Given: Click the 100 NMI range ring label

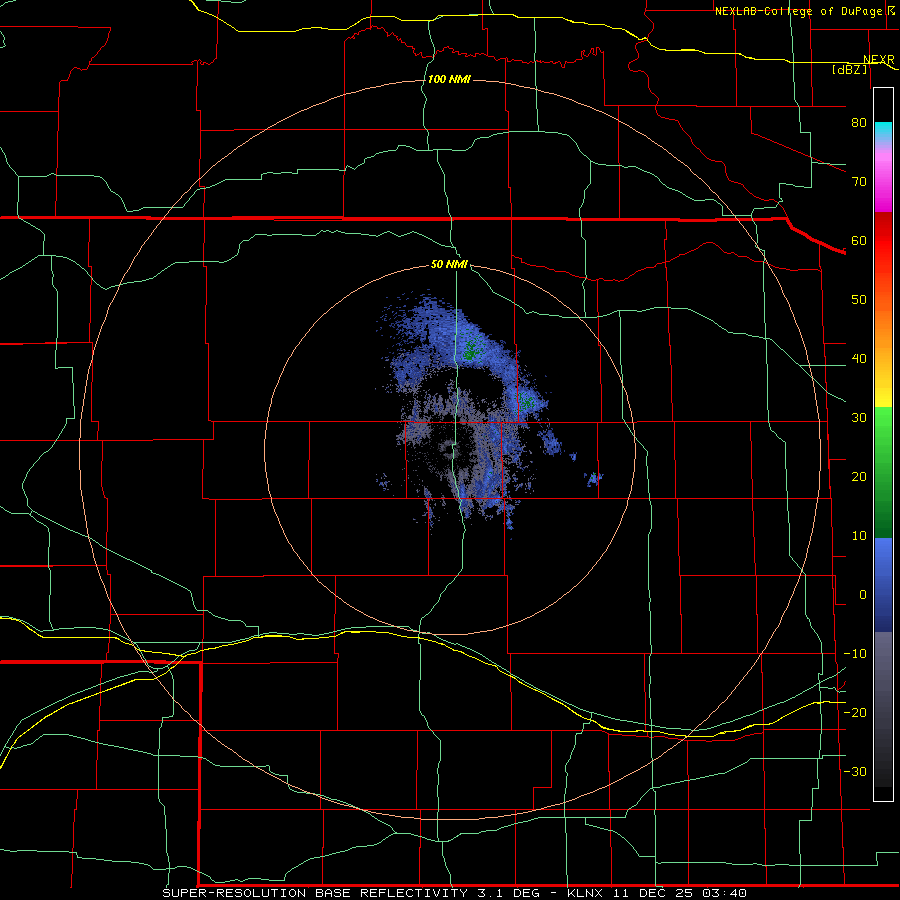Looking at the screenshot, I should [x=449, y=79].
